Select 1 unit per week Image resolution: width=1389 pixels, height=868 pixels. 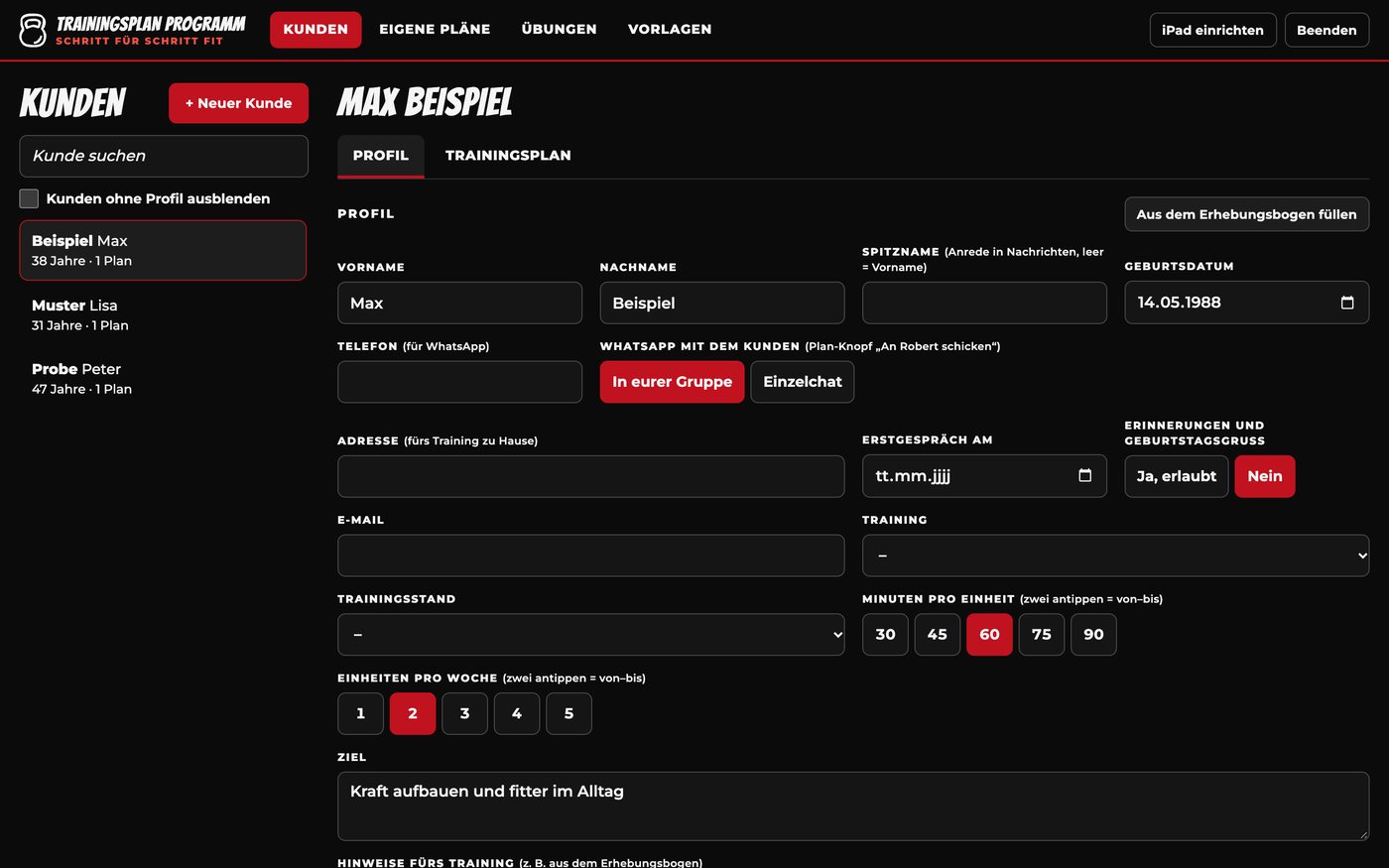click(x=361, y=713)
